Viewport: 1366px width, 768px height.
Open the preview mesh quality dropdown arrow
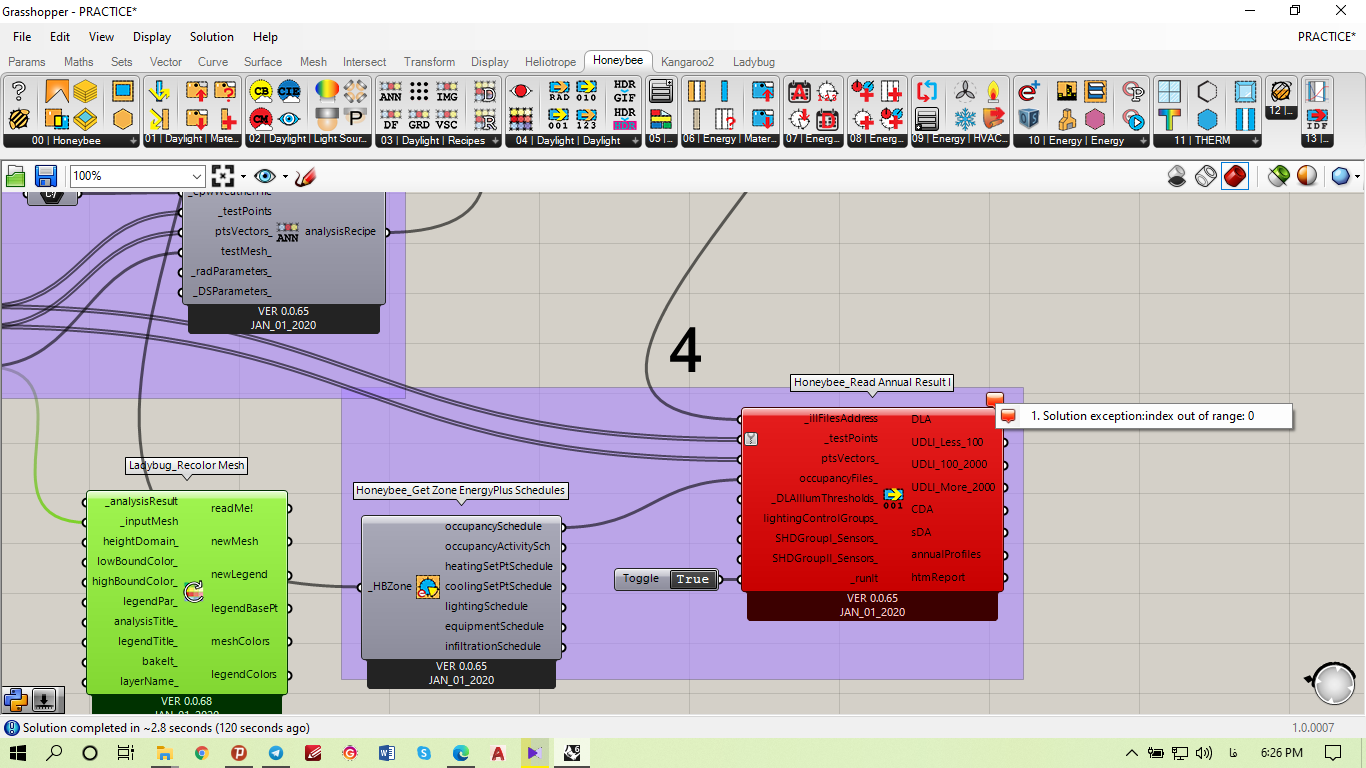pyautogui.click(x=1357, y=177)
